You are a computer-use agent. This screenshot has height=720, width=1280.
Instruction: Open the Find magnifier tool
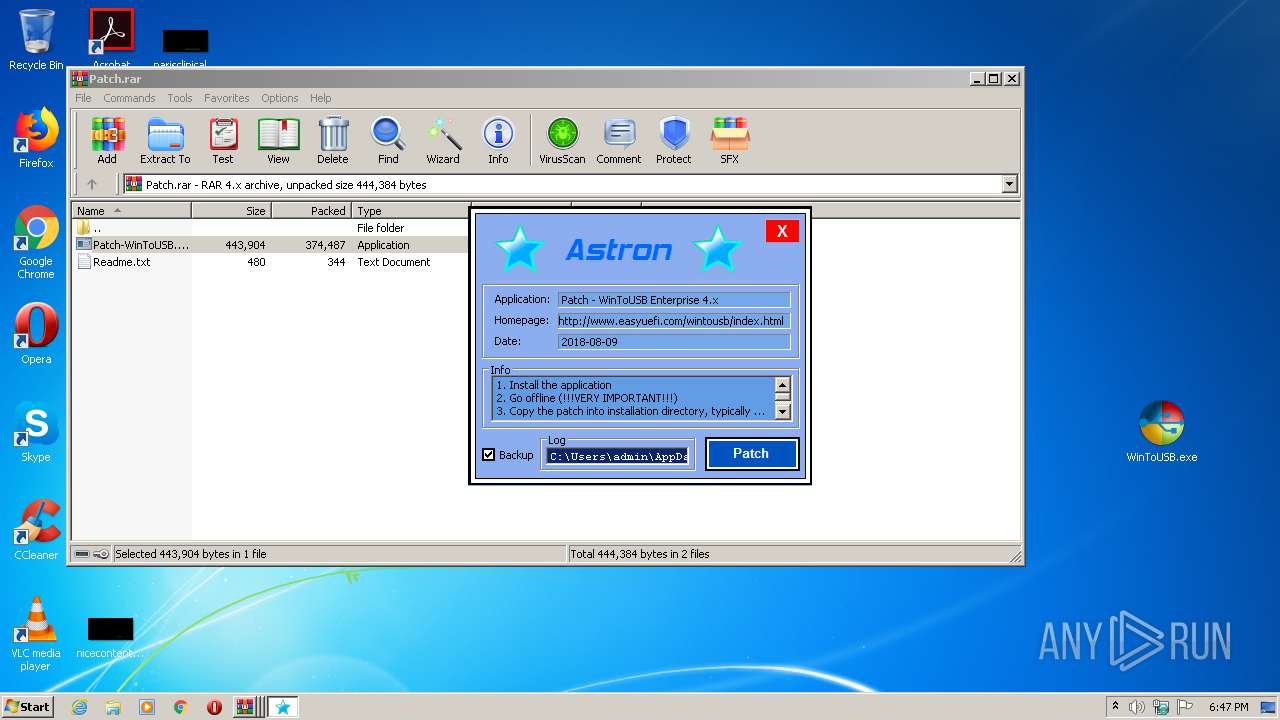coord(388,141)
